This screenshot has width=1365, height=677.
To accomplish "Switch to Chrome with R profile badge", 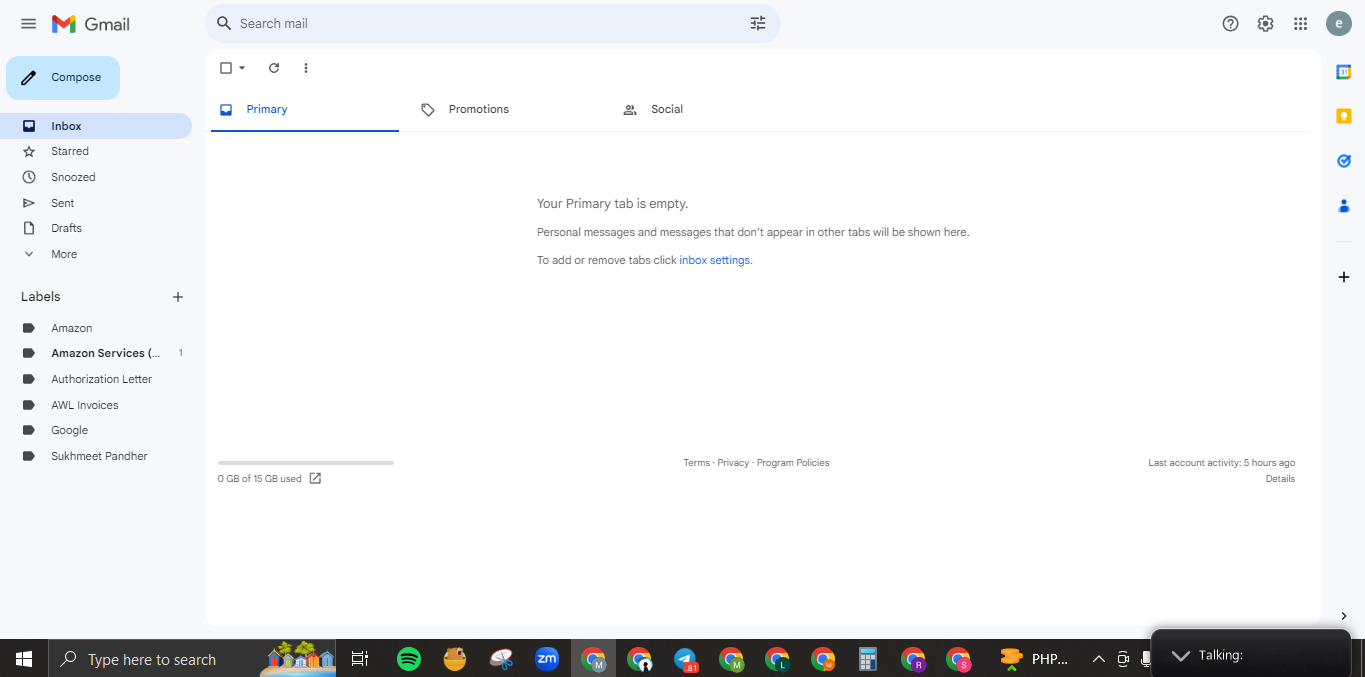I will (x=913, y=659).
